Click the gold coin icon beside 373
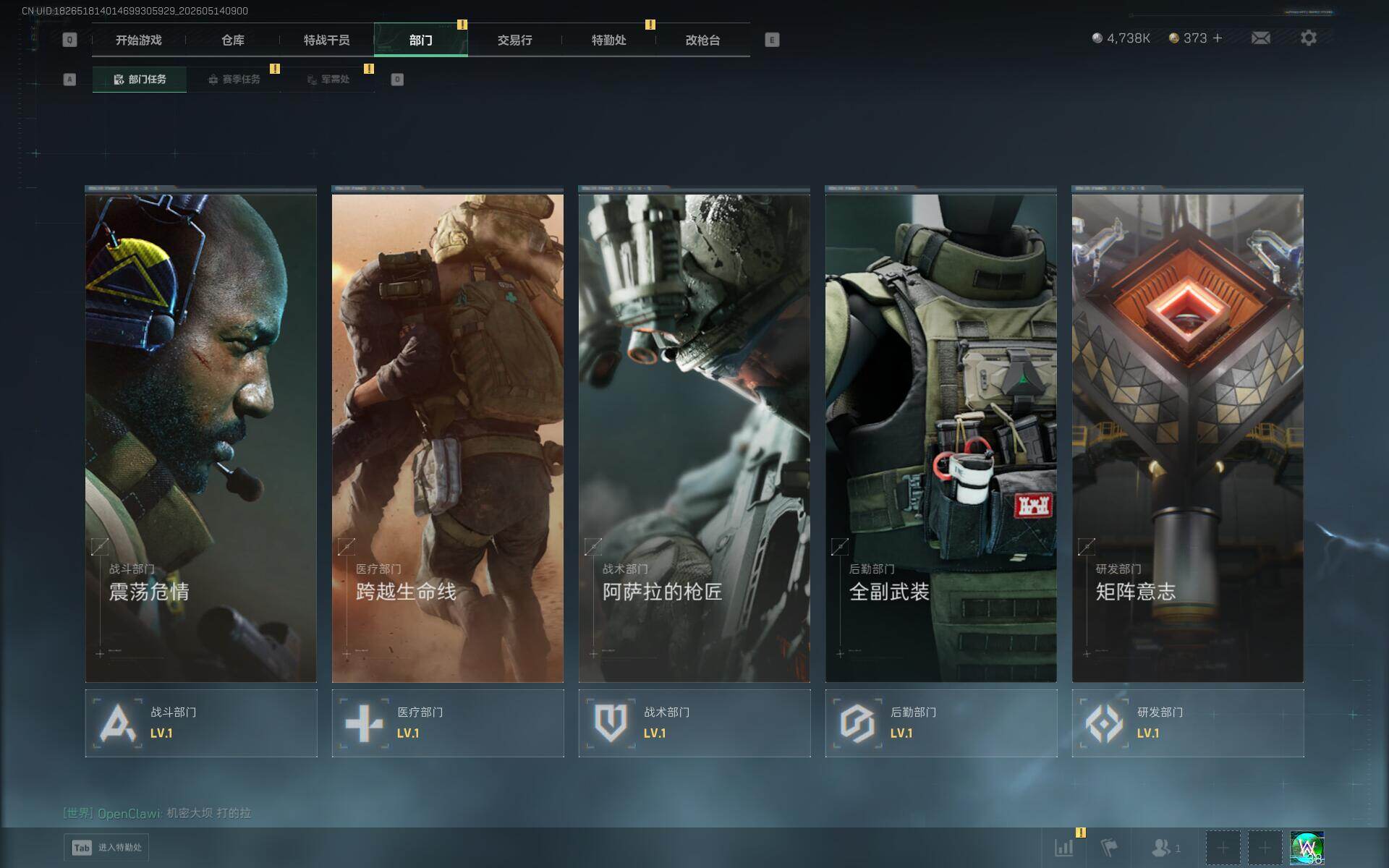The height and width of the screenshot is (868, 1389). tap(1174, 38)
